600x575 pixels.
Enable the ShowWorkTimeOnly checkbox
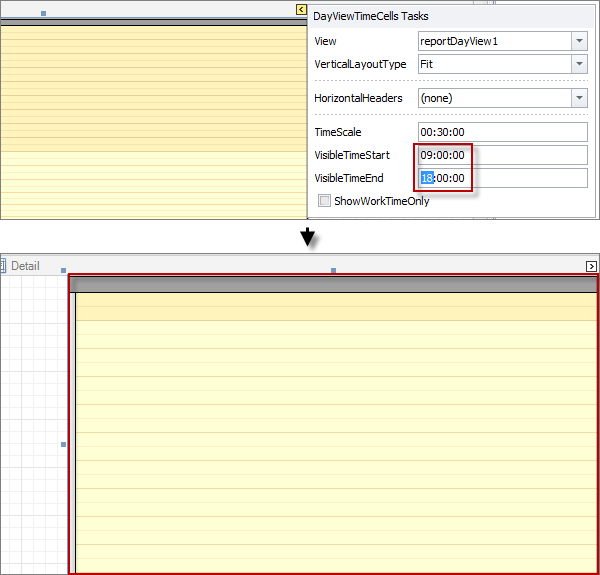point(324,201)
